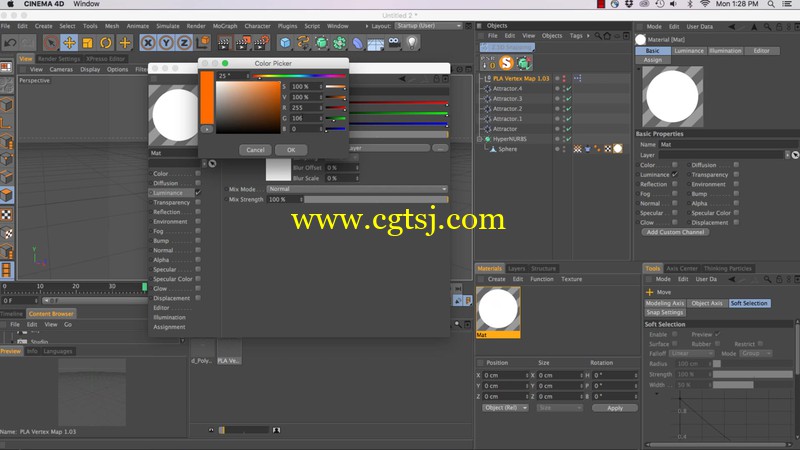Open the Falloff Linear dropdown
Screen dimensions: 800x450
tap(691, 353)
